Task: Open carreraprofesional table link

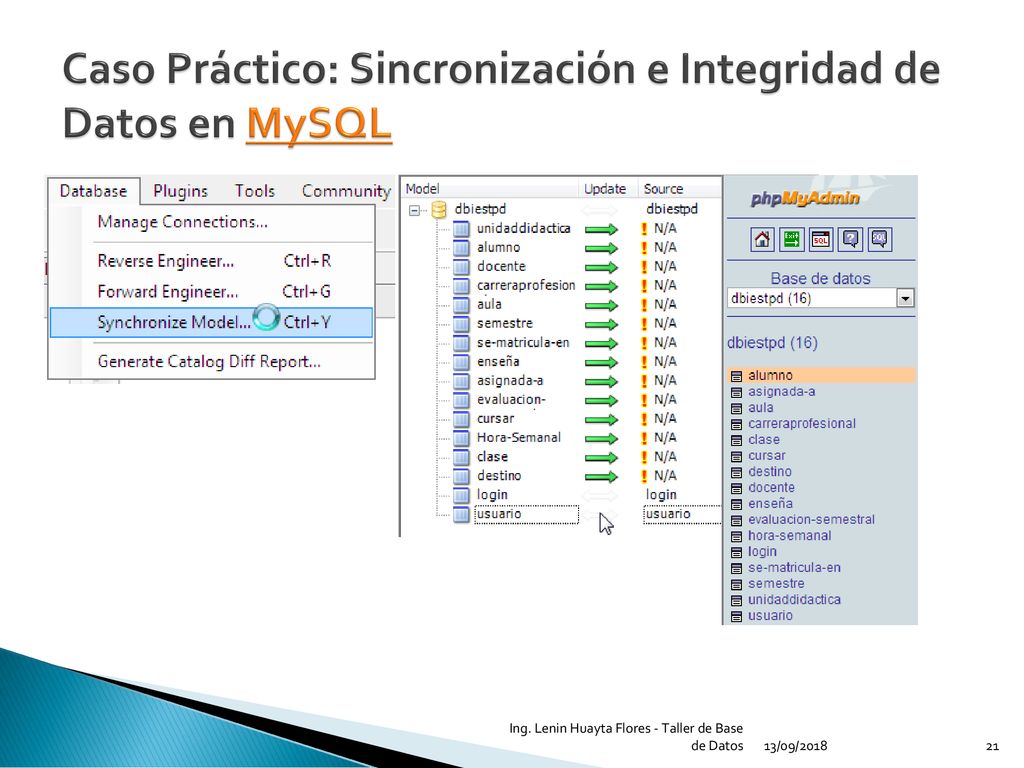Action: click(x=802, y=424)
